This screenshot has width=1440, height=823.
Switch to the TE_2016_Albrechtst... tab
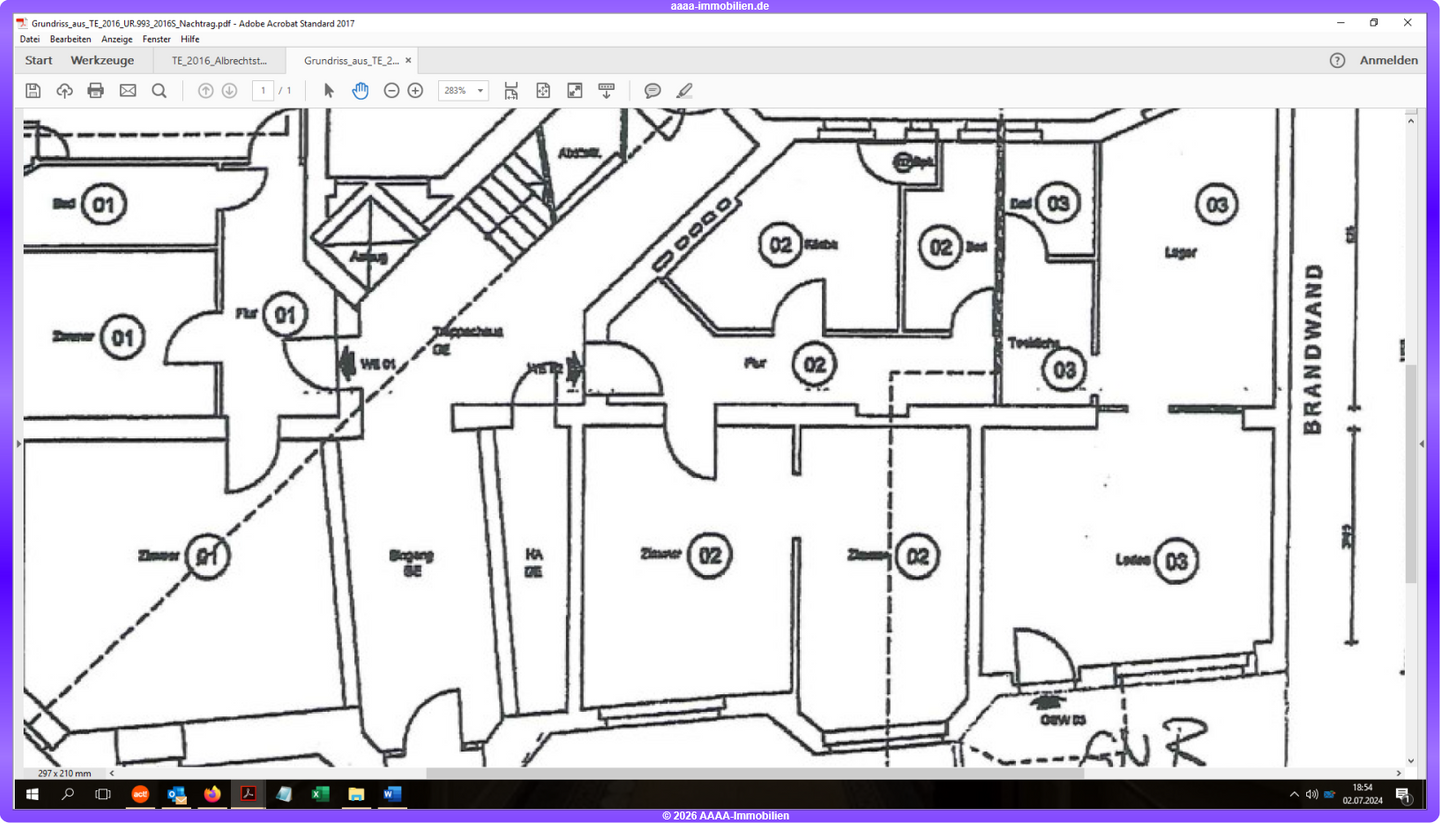[219, 60]
